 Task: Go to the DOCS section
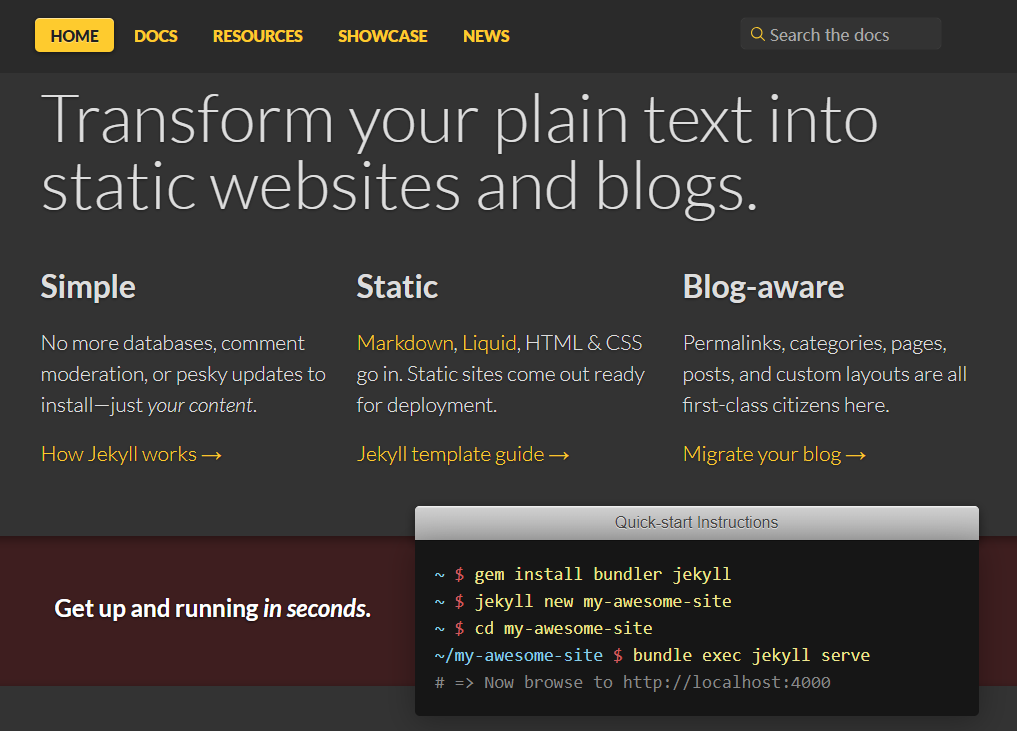click(156, 36)
